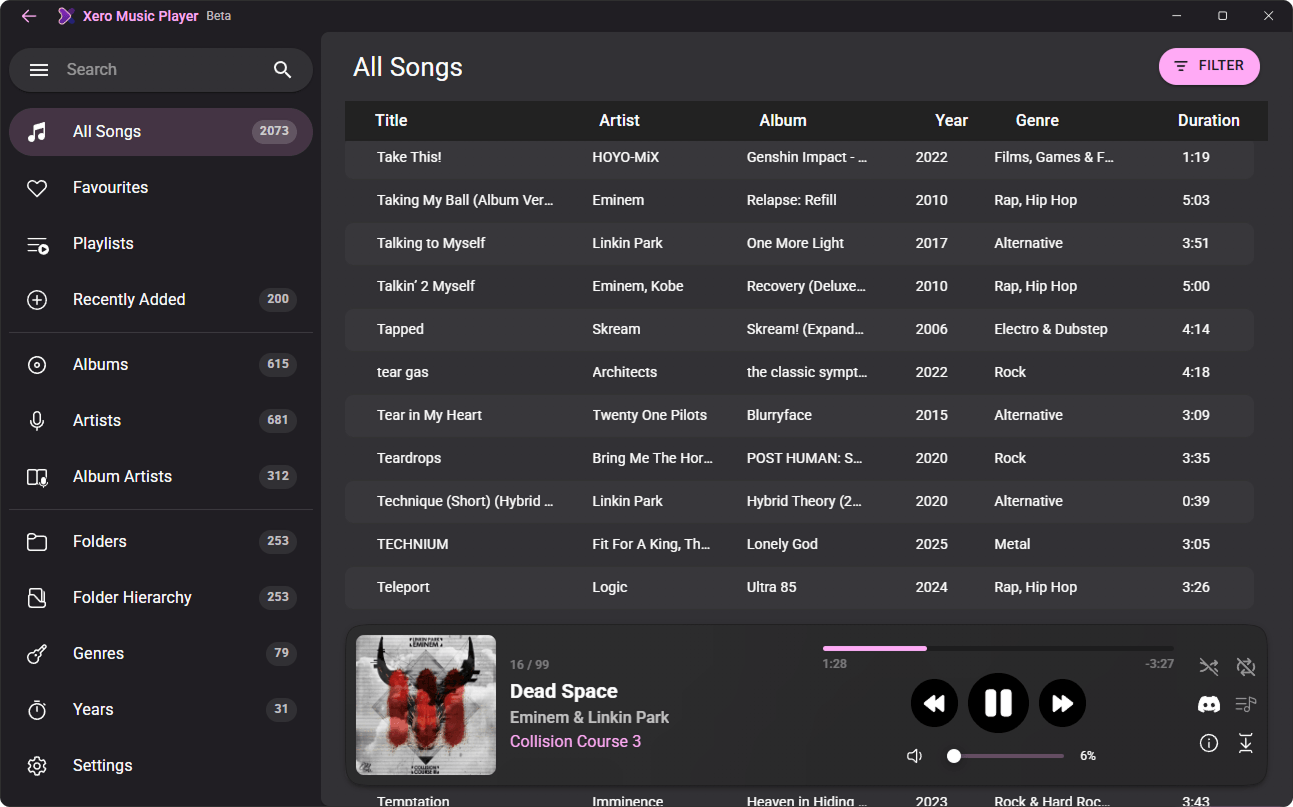Click the Albums disc icon
This screenshot has height=807, width=1293.
coord(37,365)
